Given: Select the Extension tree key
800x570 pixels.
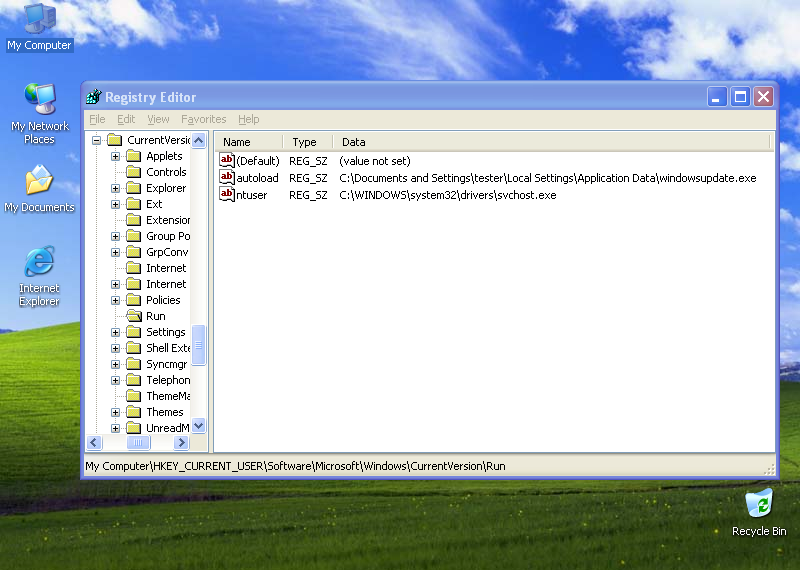Looking at the screenshot, I should click(x=168, y=220).
